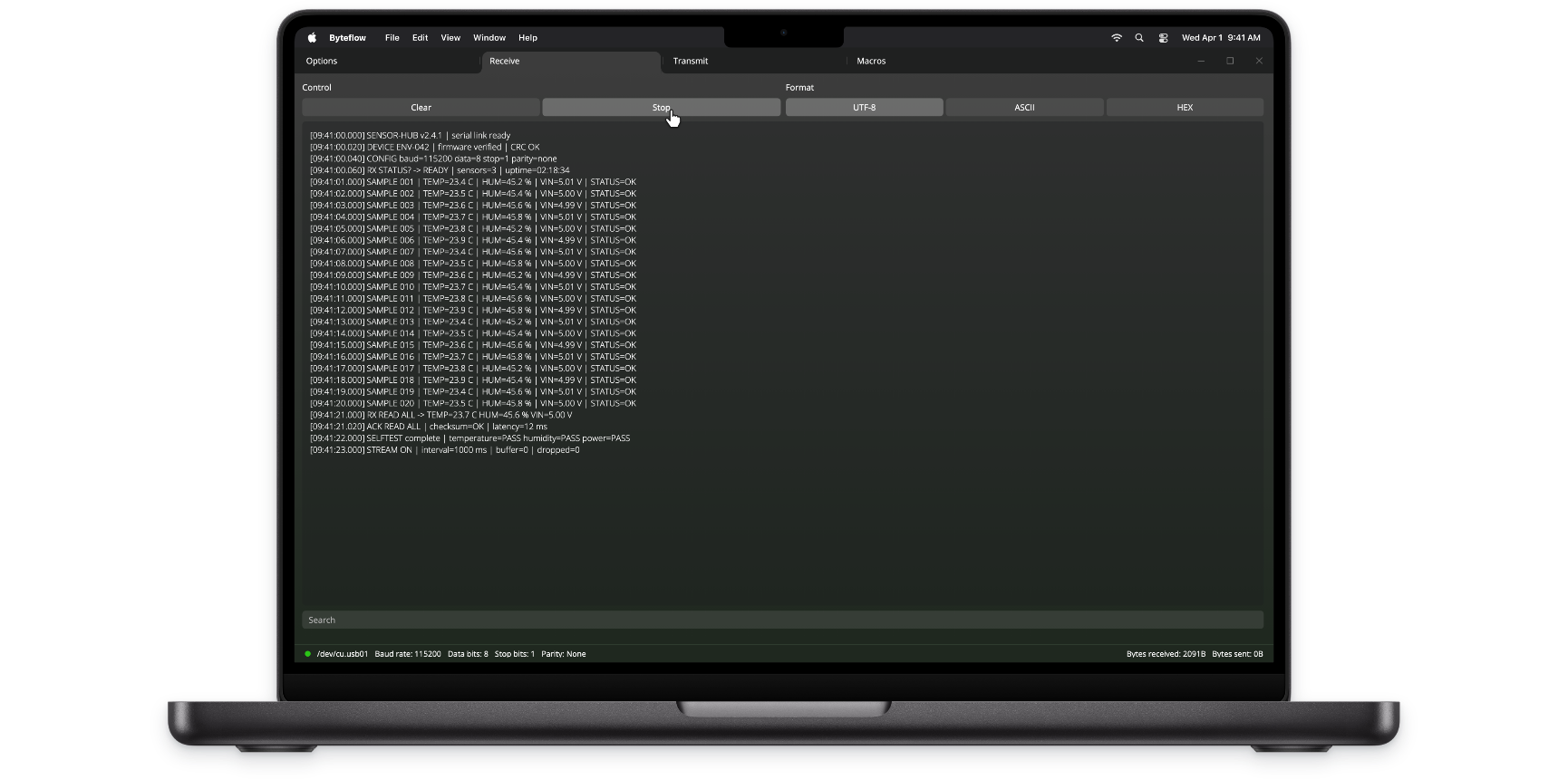Open the File menu
1568x779 pixels.
click(392, 38)
